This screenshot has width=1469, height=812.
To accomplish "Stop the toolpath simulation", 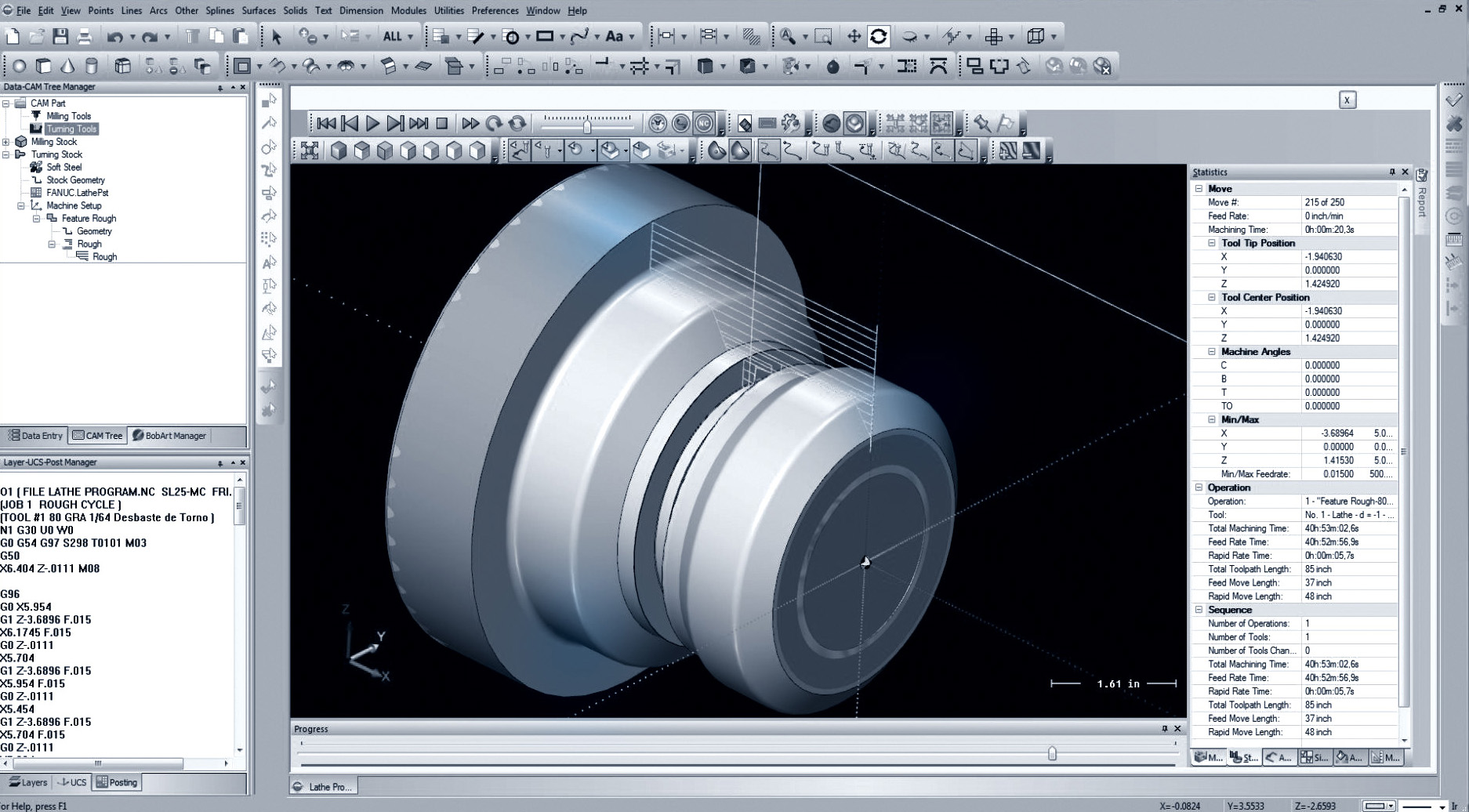I will pyautogui.click(x=442, y=124).
